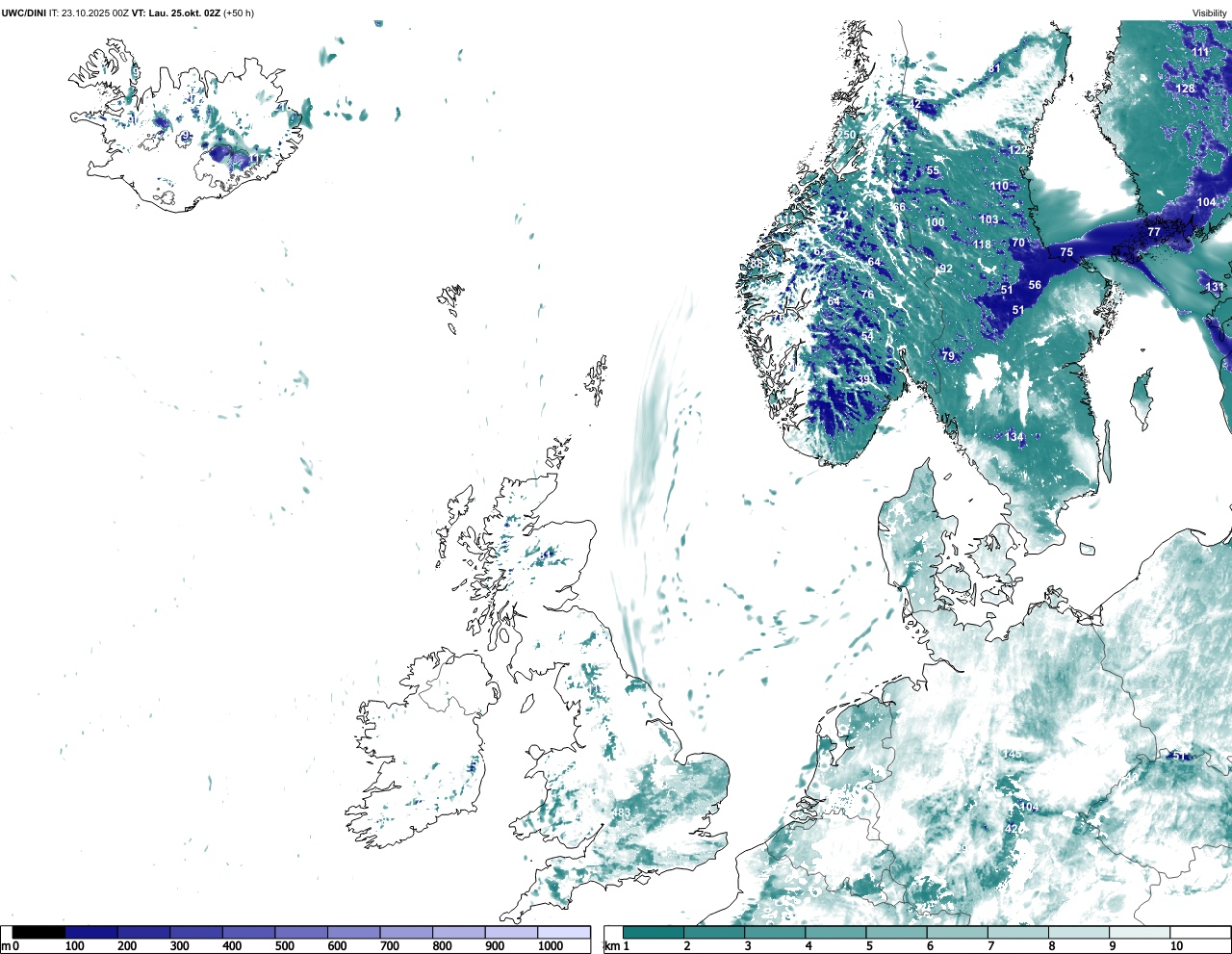Click the 500–600 m legend color segment
This screenshot has width=1232, height=954.
[301, 932]
